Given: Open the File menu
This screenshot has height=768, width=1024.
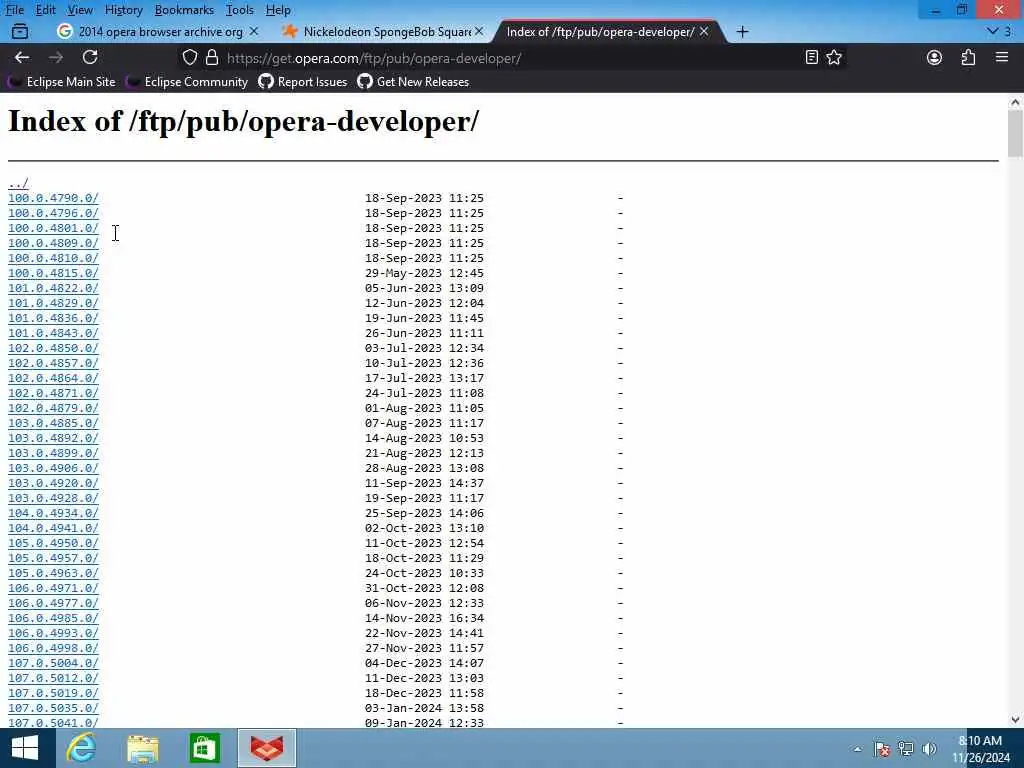Looking at the screenshot, I should (x=14, y=10).
